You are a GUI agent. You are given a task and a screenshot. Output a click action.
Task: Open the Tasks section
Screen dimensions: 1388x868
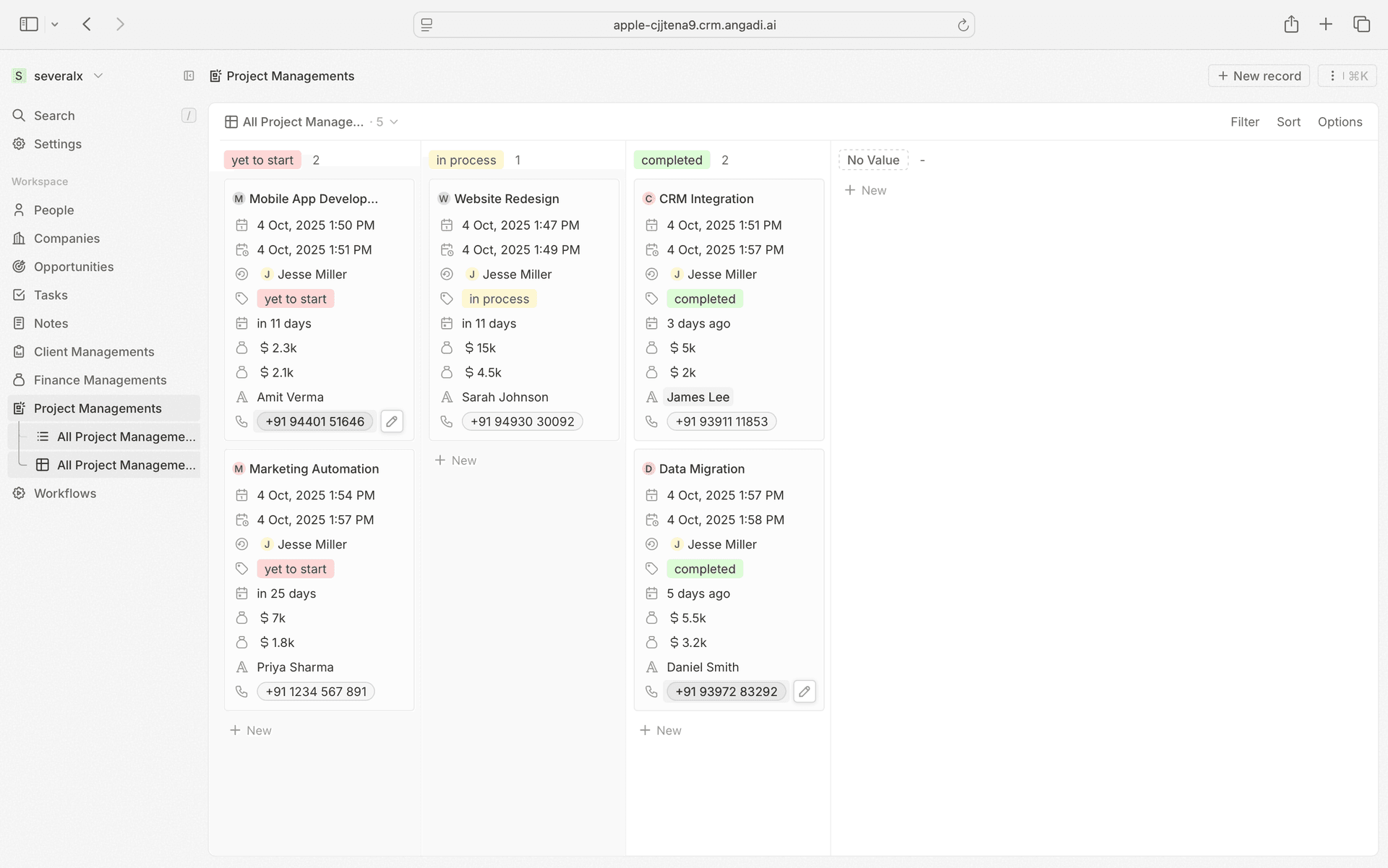pos(51,295)
